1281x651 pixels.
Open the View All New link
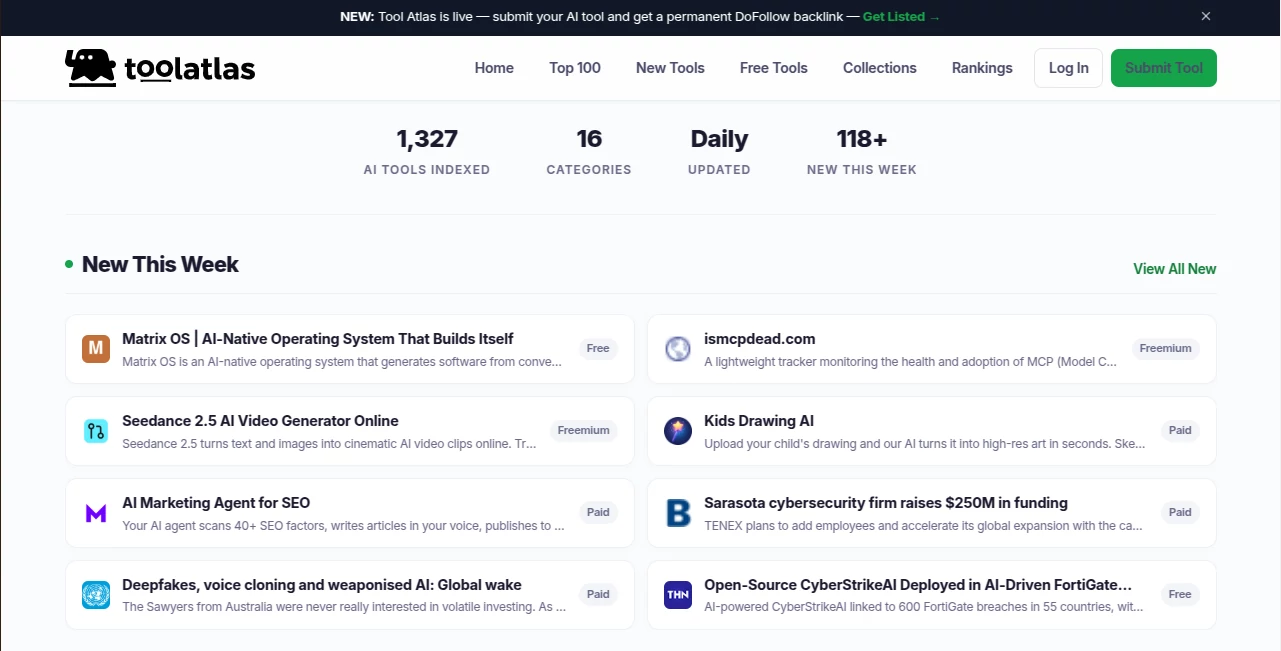click(x=1174, y=269)
